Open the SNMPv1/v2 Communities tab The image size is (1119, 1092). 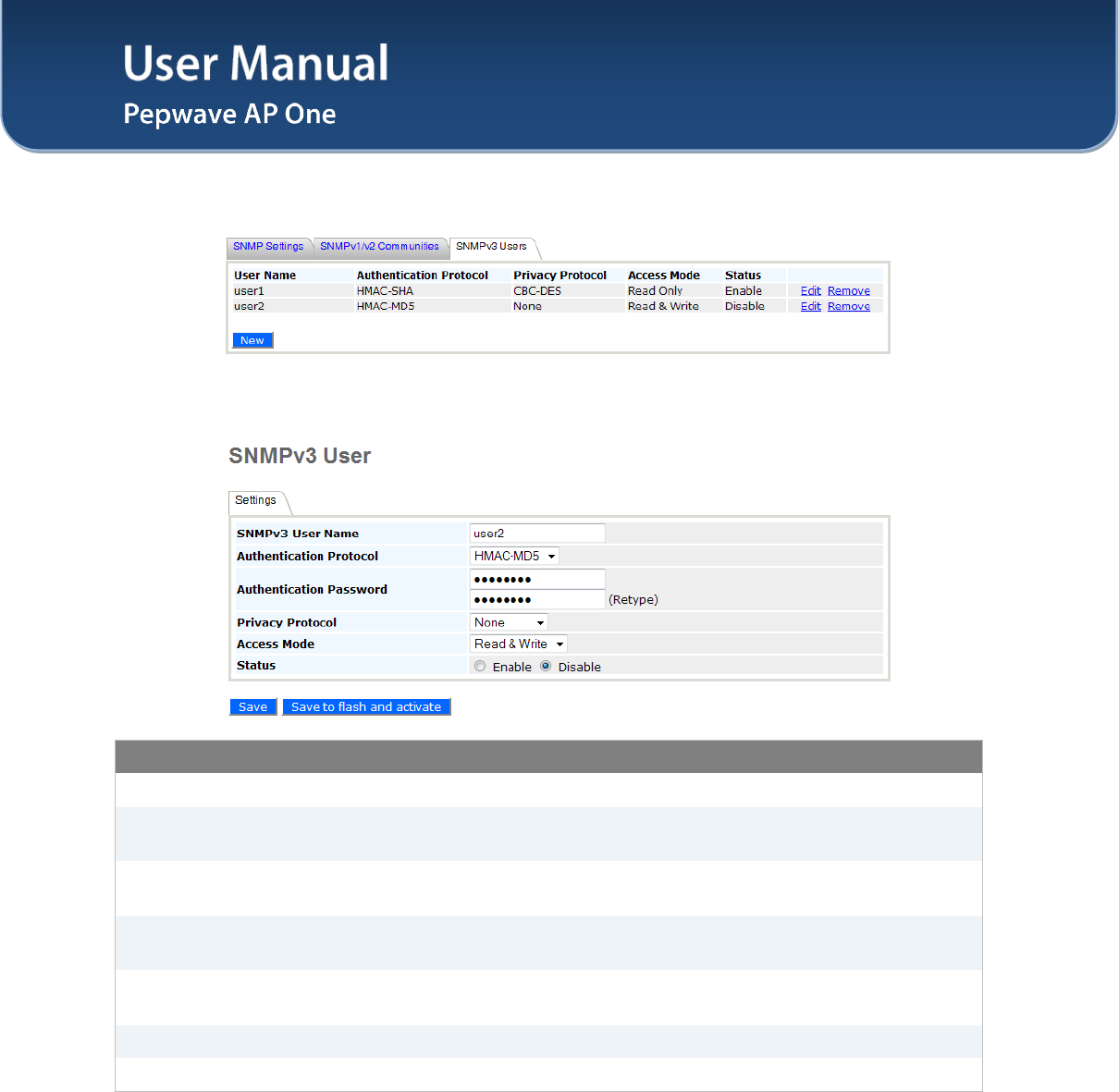click(x=379, y=247)
